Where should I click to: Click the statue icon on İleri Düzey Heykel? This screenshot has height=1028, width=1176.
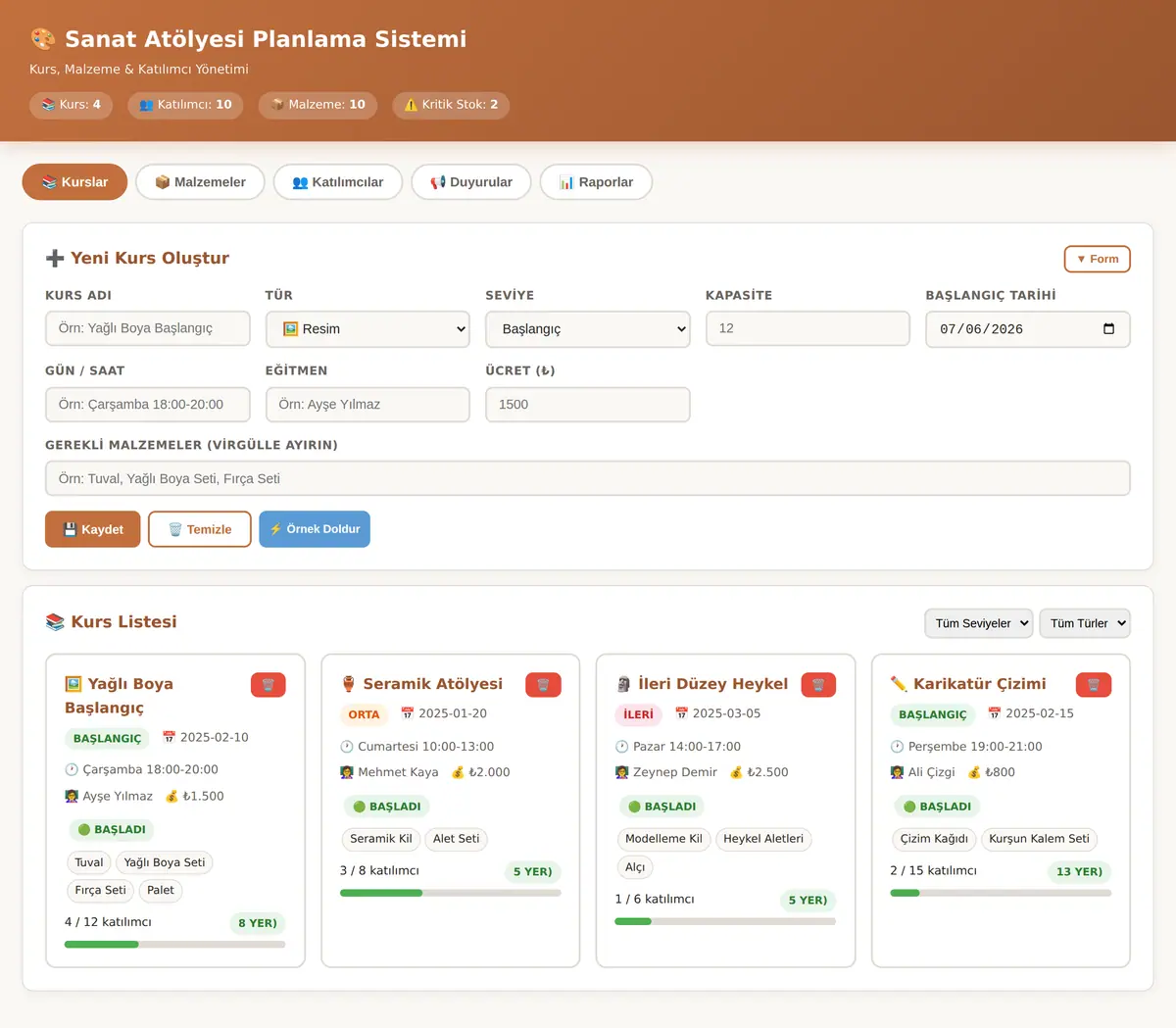tap(623, 684)
